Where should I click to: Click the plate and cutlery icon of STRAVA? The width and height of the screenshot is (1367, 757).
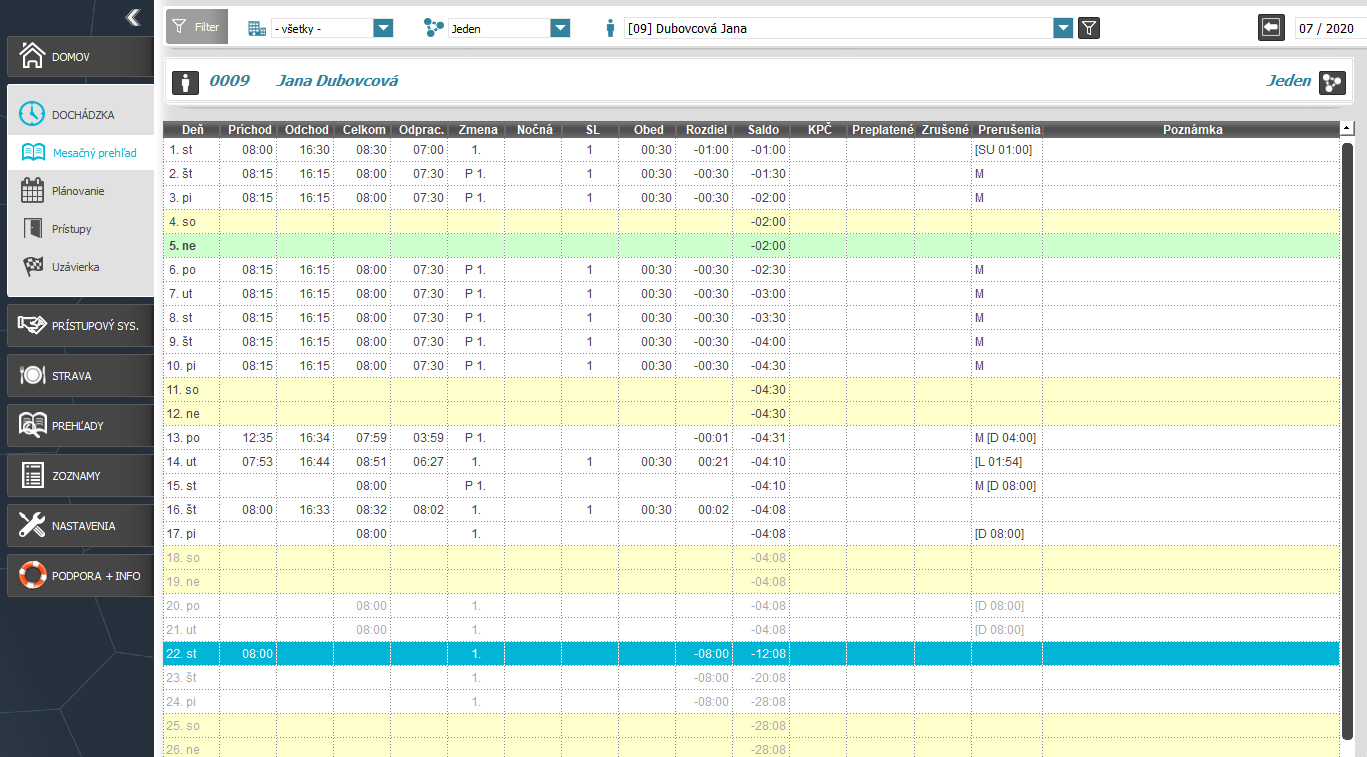click(x=33, y=376)
